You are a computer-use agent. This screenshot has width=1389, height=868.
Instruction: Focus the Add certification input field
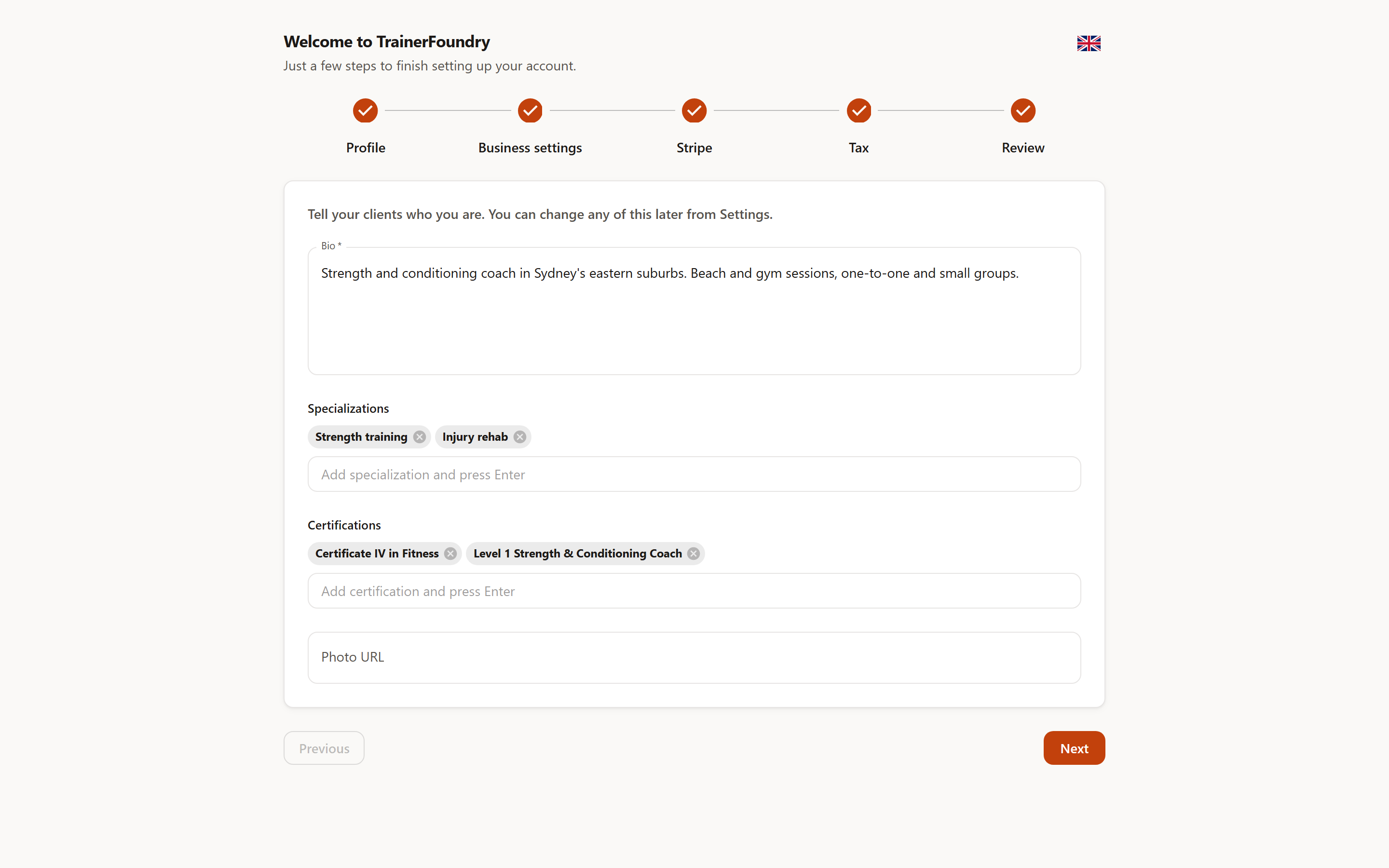click(694, 591)
